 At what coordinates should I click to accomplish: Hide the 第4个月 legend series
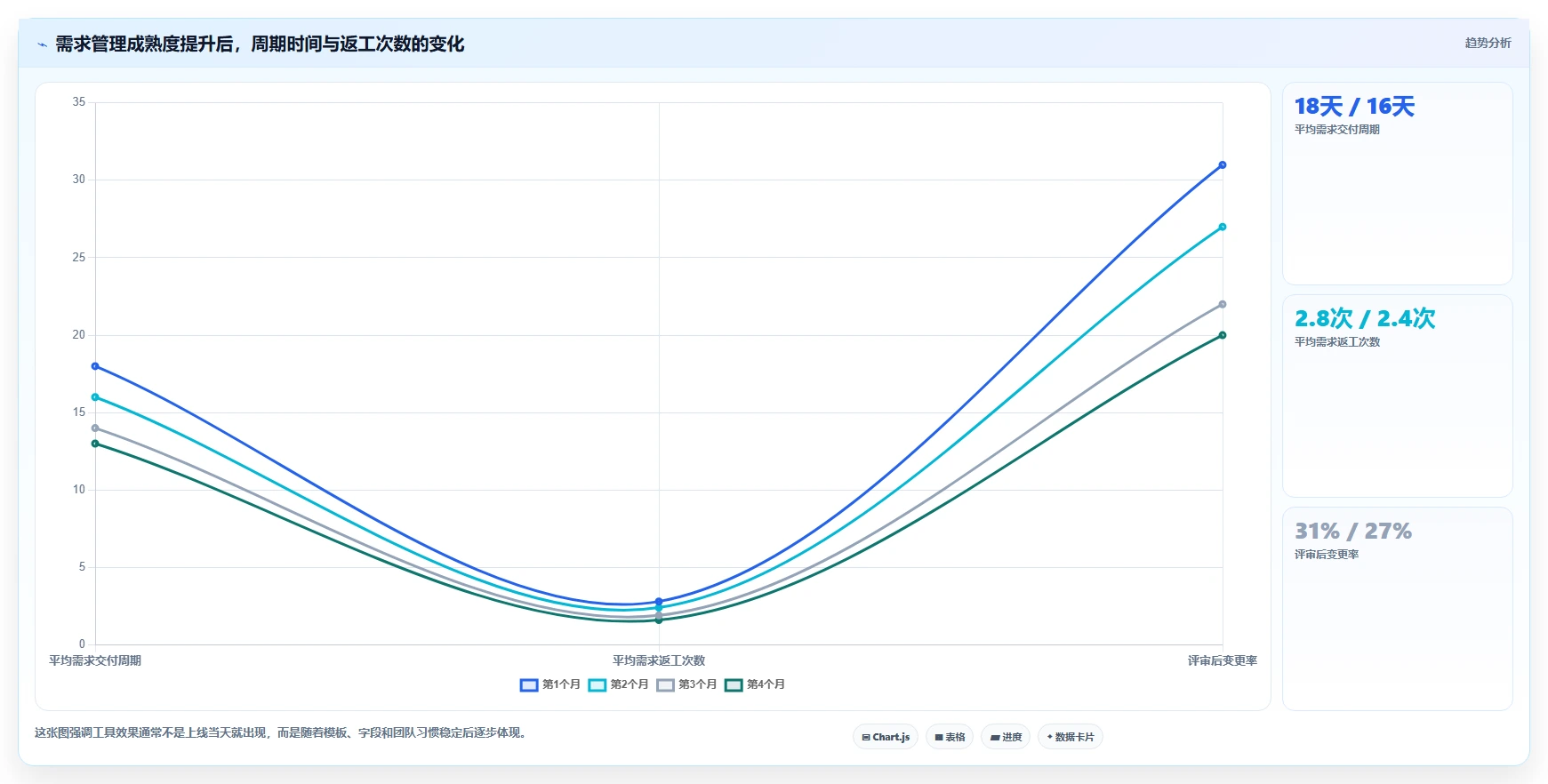click(x=755, y=684)
